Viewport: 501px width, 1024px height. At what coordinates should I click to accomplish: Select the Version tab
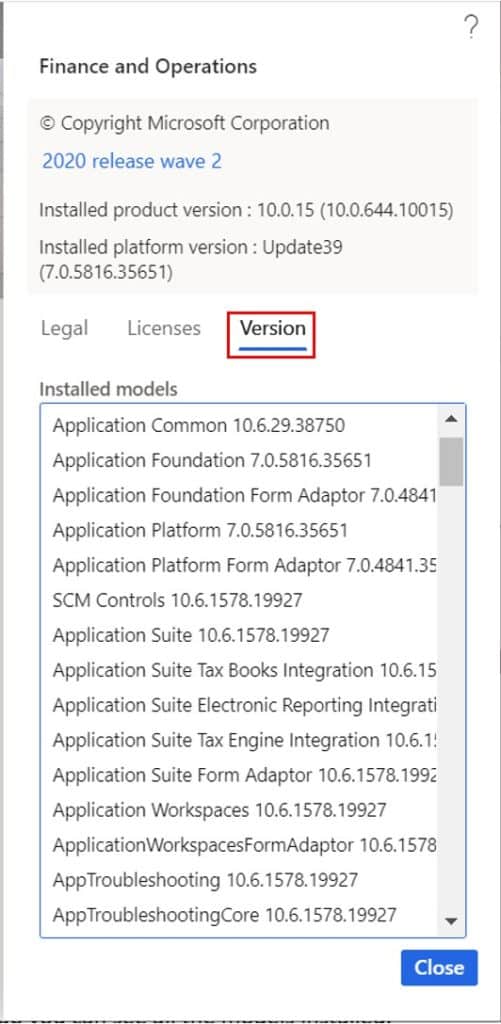pyautogui.click(x=272, y=328)
